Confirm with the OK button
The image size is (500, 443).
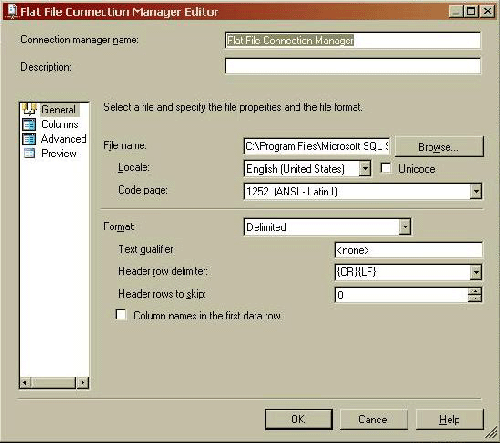[299, 419]
